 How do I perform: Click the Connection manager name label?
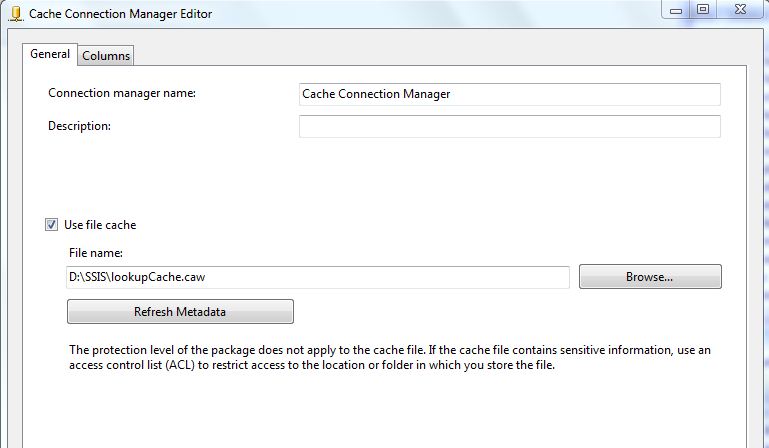point(122,93)
